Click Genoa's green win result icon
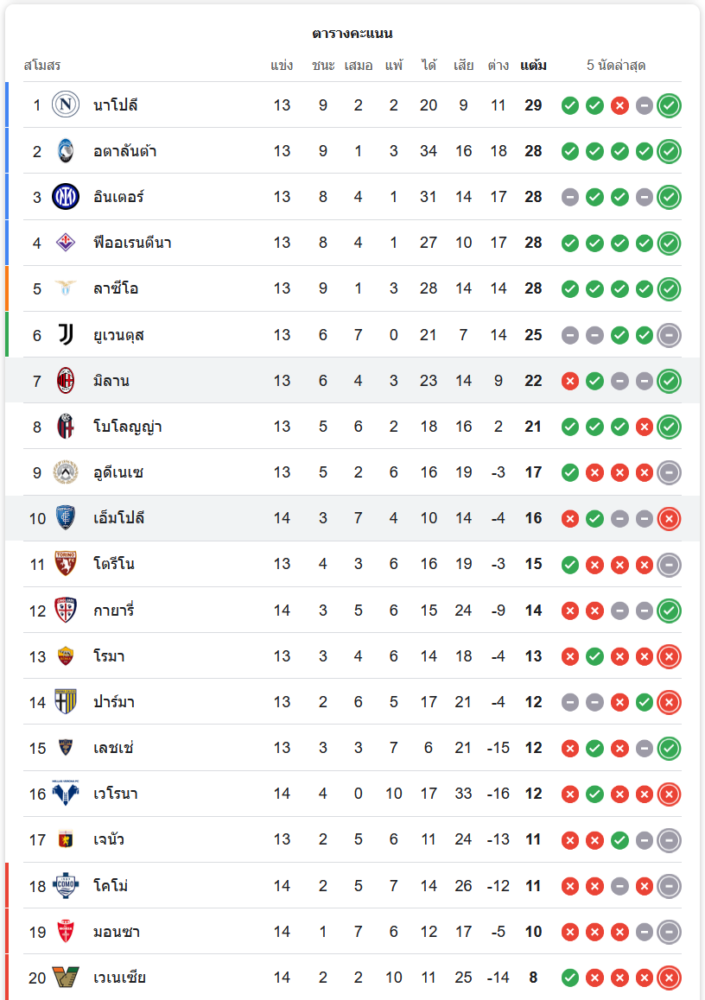The height and width of the screenshot is (1000, 705). coord(620,840)
